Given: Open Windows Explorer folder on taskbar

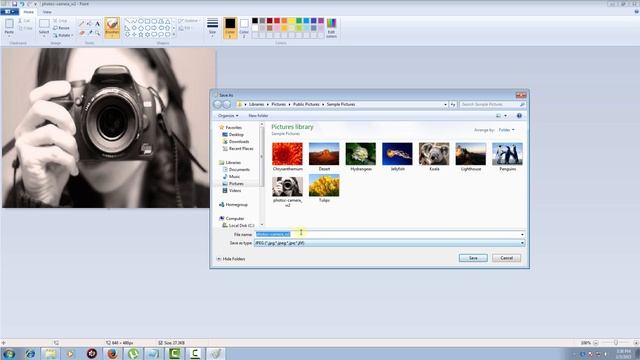Looking at the screenshot, I should click(x=51, y=354).
